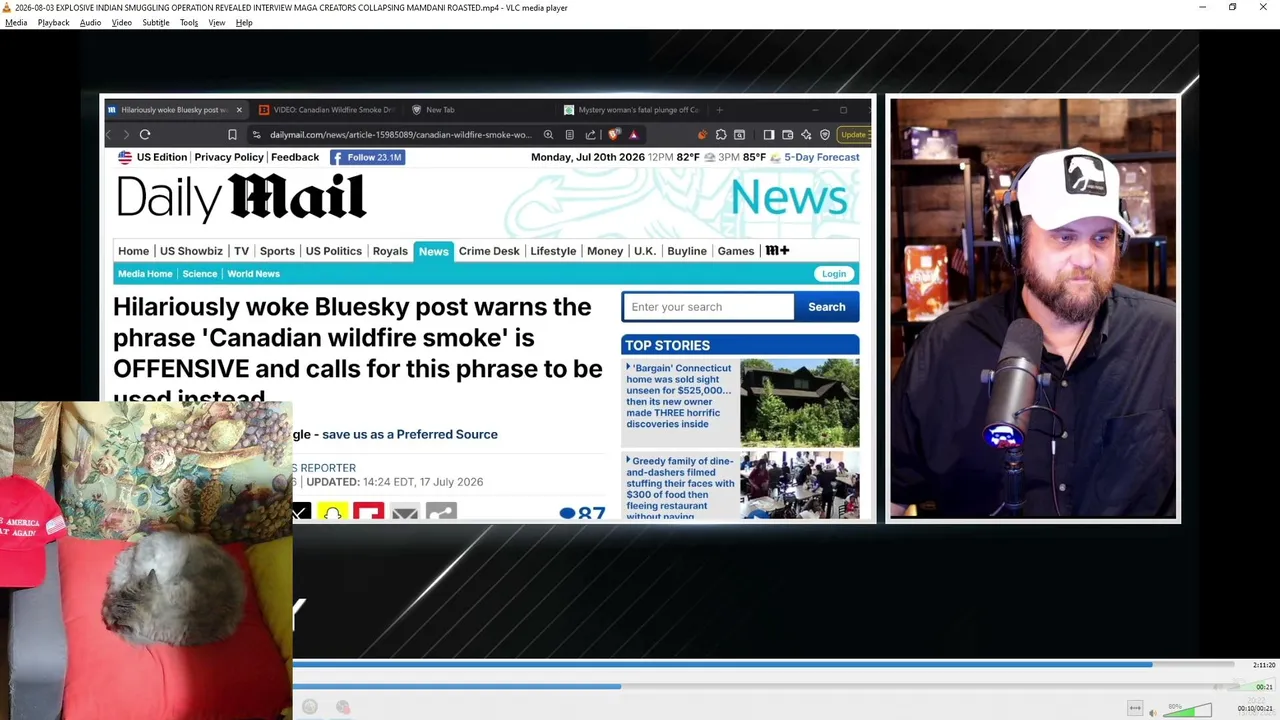Click the VPN shield icon in browser toolbar
1280x720 pixels.
point(825,135)
